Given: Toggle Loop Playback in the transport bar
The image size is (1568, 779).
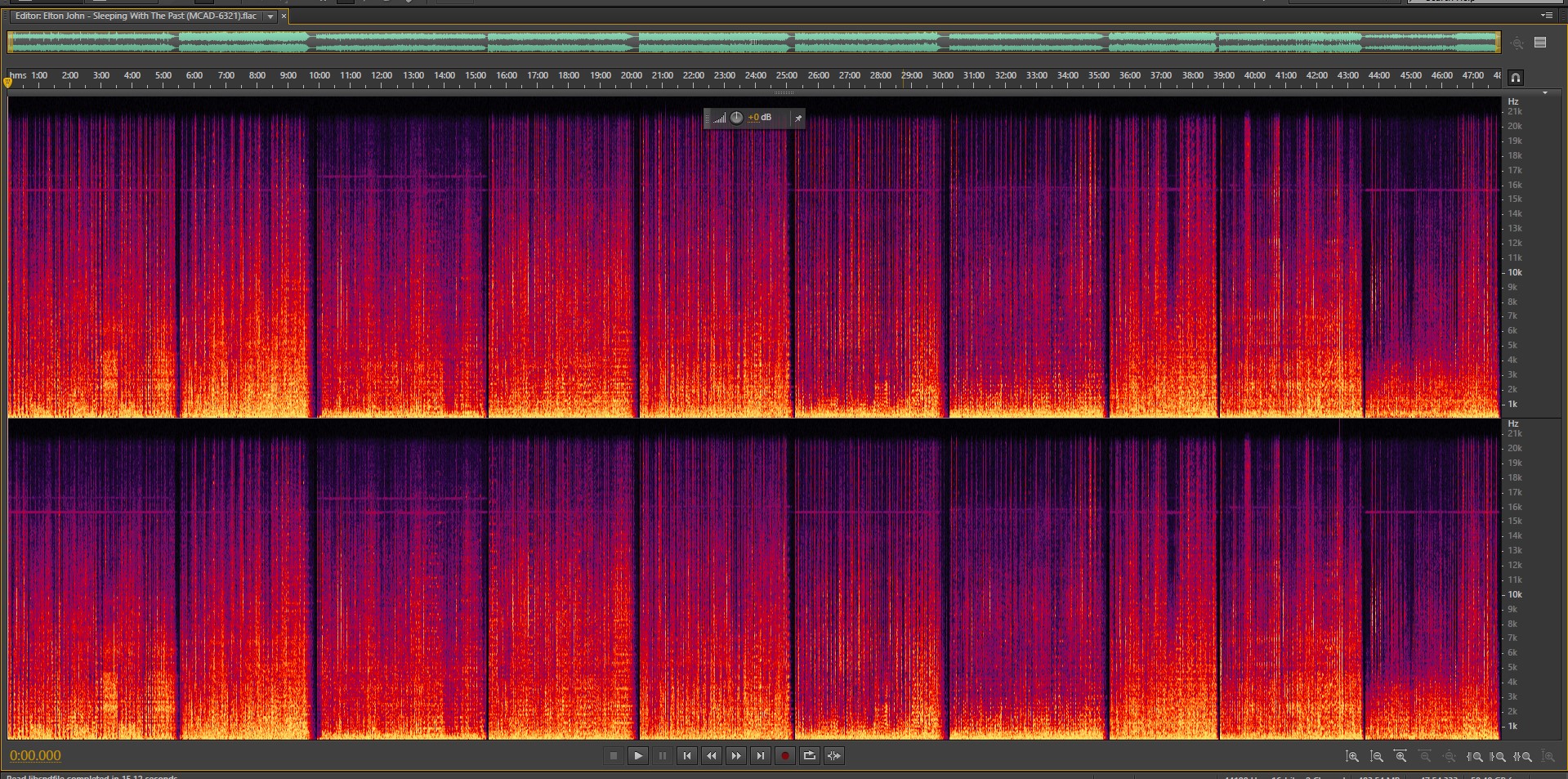Looking at the screenshot, I should [x=809, y=756].
